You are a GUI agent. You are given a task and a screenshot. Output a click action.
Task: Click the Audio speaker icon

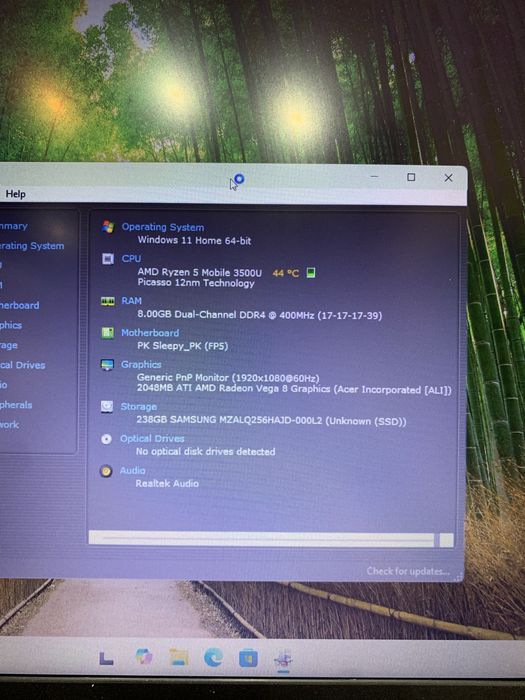106,471
